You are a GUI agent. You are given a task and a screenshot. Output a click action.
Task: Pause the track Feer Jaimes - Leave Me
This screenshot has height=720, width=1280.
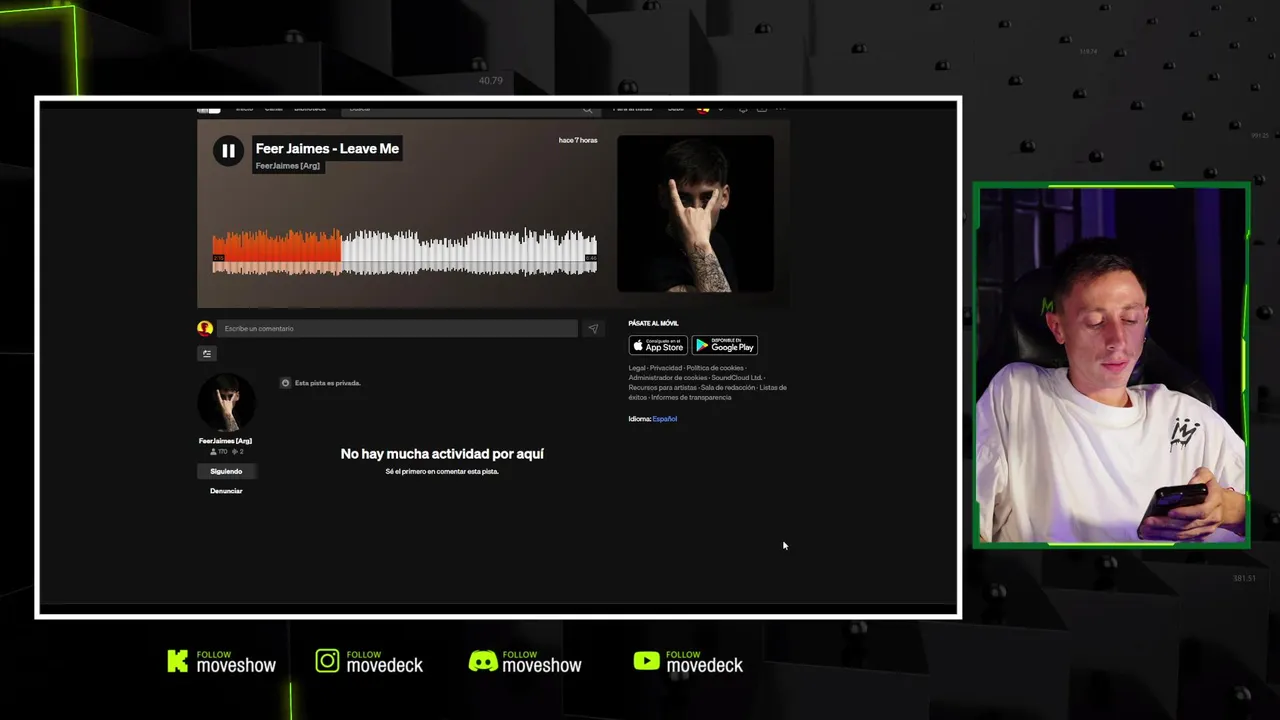pos(228,151)
